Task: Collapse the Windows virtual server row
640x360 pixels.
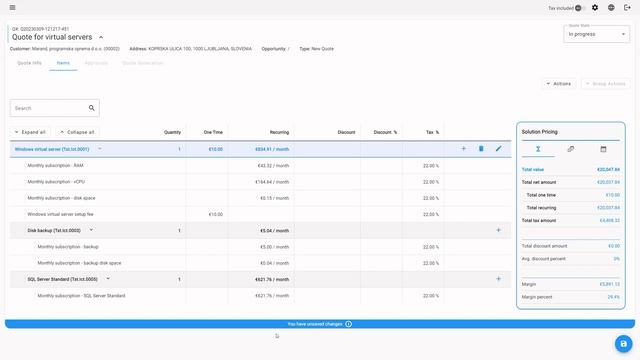Action: tap(100, 149)
